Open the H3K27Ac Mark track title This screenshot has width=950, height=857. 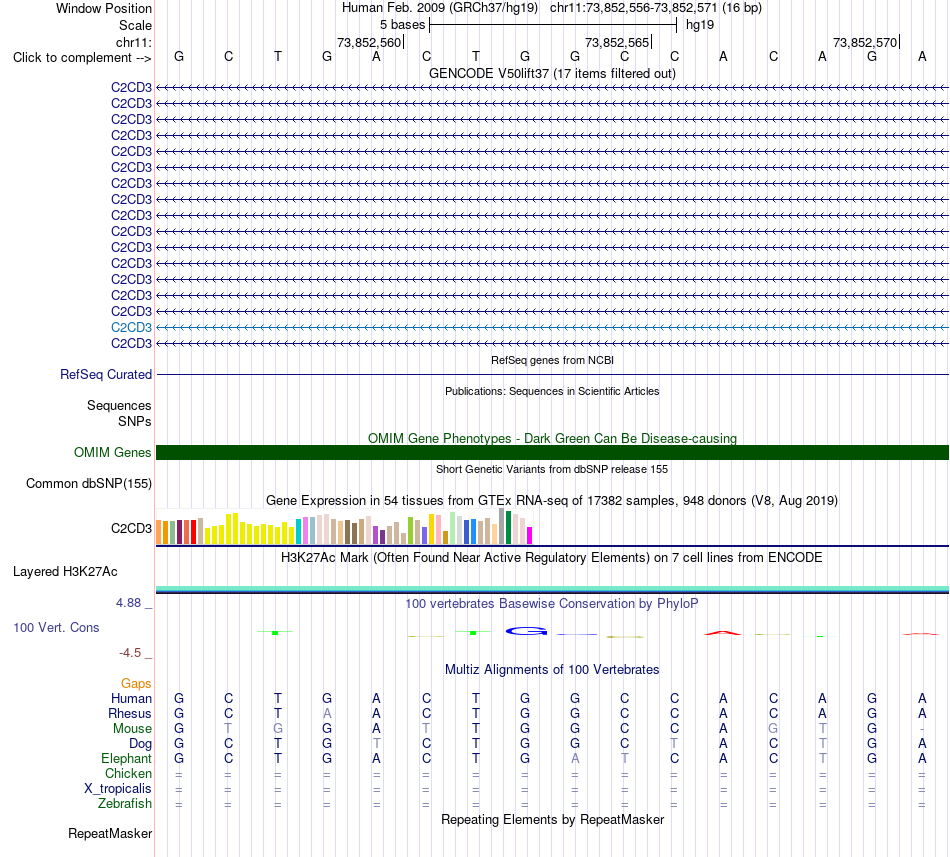pos(552,558)
